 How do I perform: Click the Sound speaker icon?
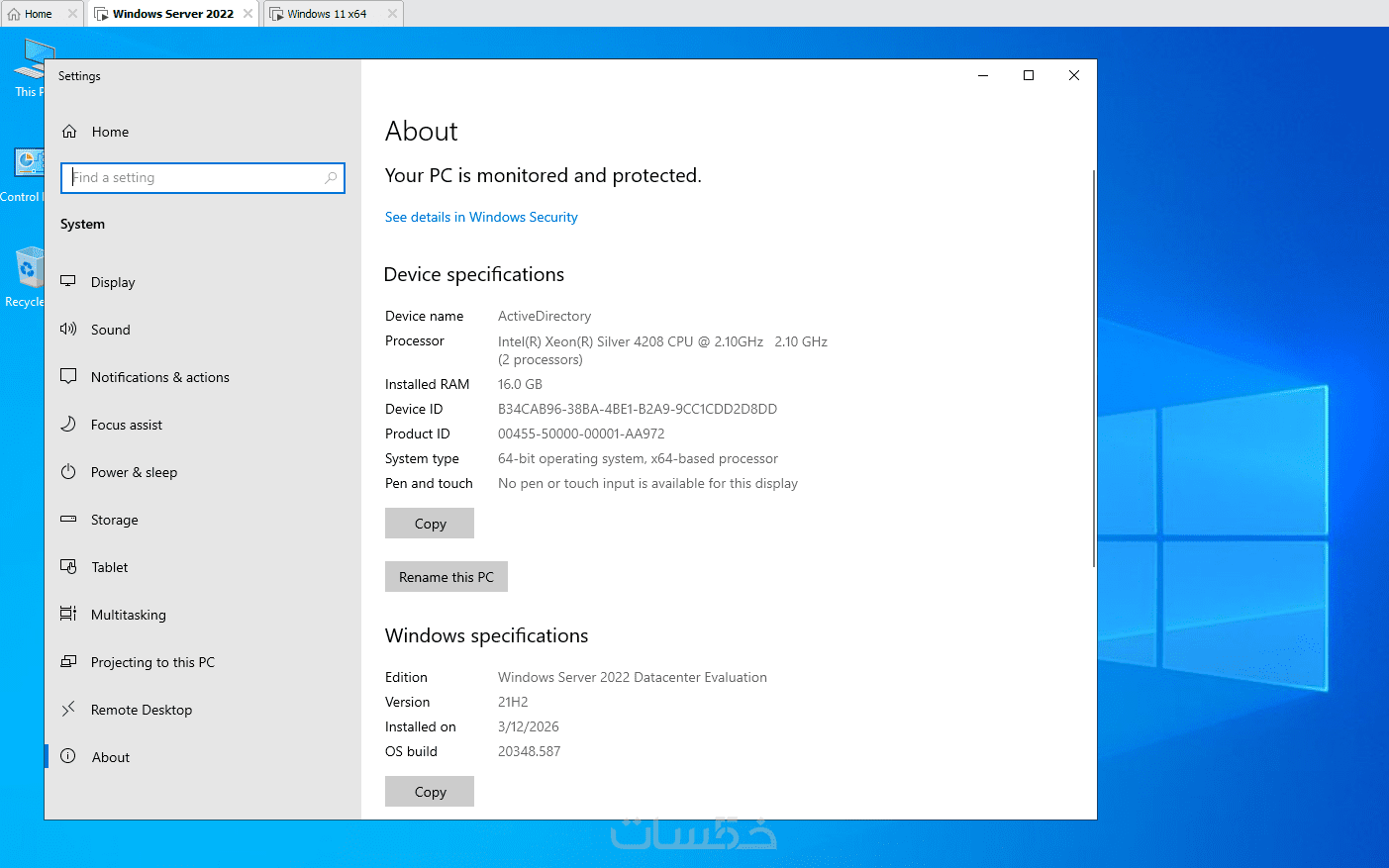[68, 329]
